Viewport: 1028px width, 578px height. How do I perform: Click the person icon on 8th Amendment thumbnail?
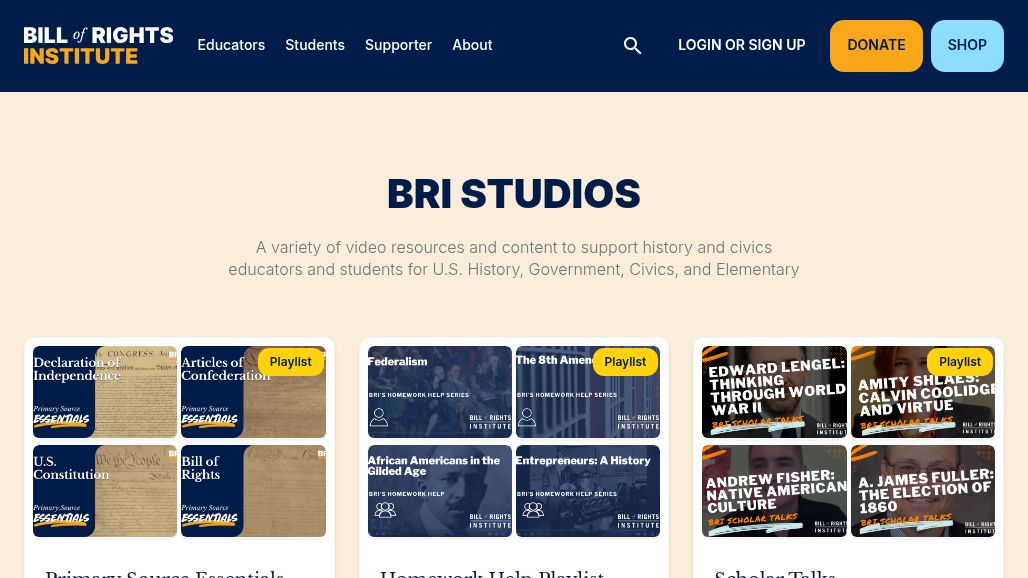[x=527, y=417]
